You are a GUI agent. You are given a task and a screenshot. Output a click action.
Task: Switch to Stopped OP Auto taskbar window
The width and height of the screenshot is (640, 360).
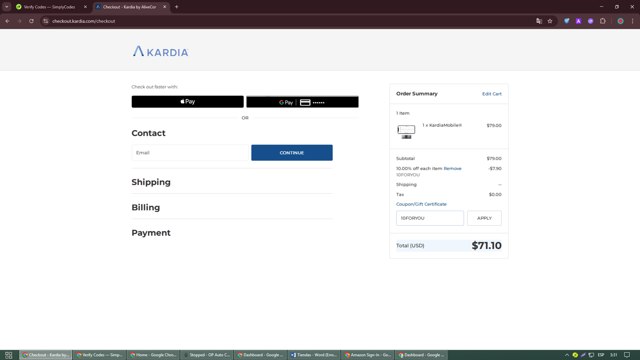pos(207,355)
